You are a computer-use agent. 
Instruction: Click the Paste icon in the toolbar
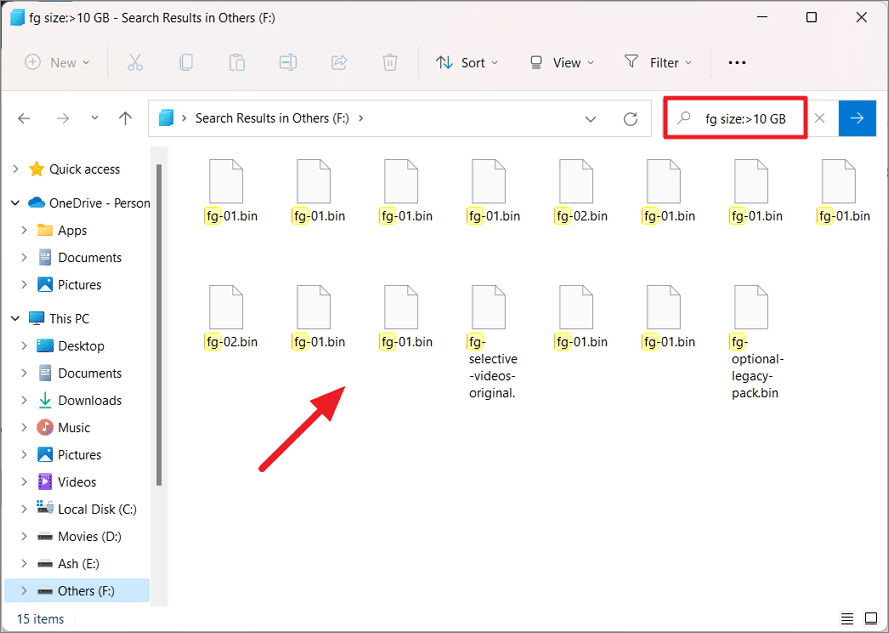pos(237,62)
